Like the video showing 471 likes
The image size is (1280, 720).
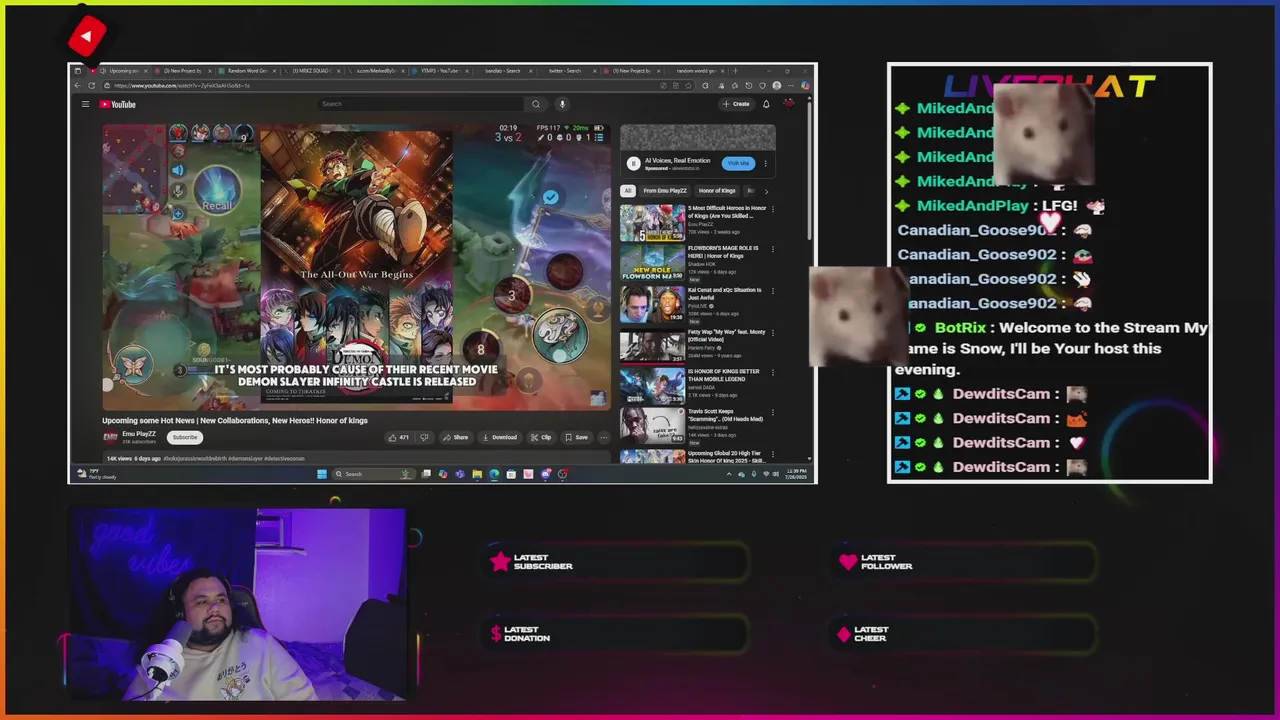click(x=400, y=437)
